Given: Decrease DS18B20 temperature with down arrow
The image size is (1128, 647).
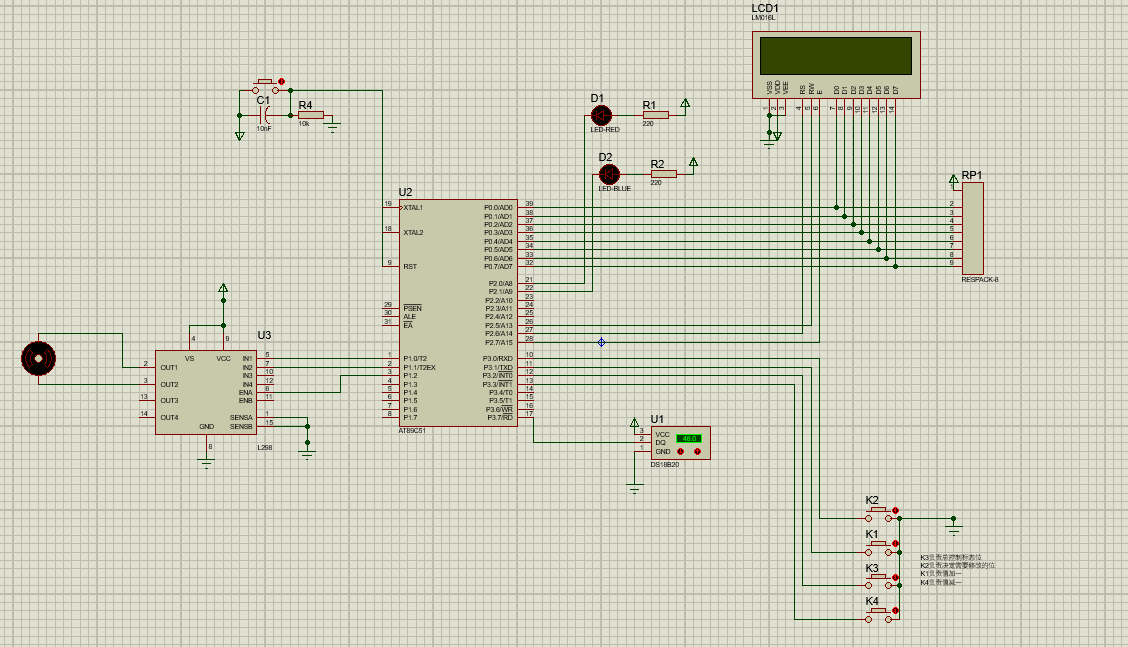Looking at the screenshot, I should [x=681, y=451].
